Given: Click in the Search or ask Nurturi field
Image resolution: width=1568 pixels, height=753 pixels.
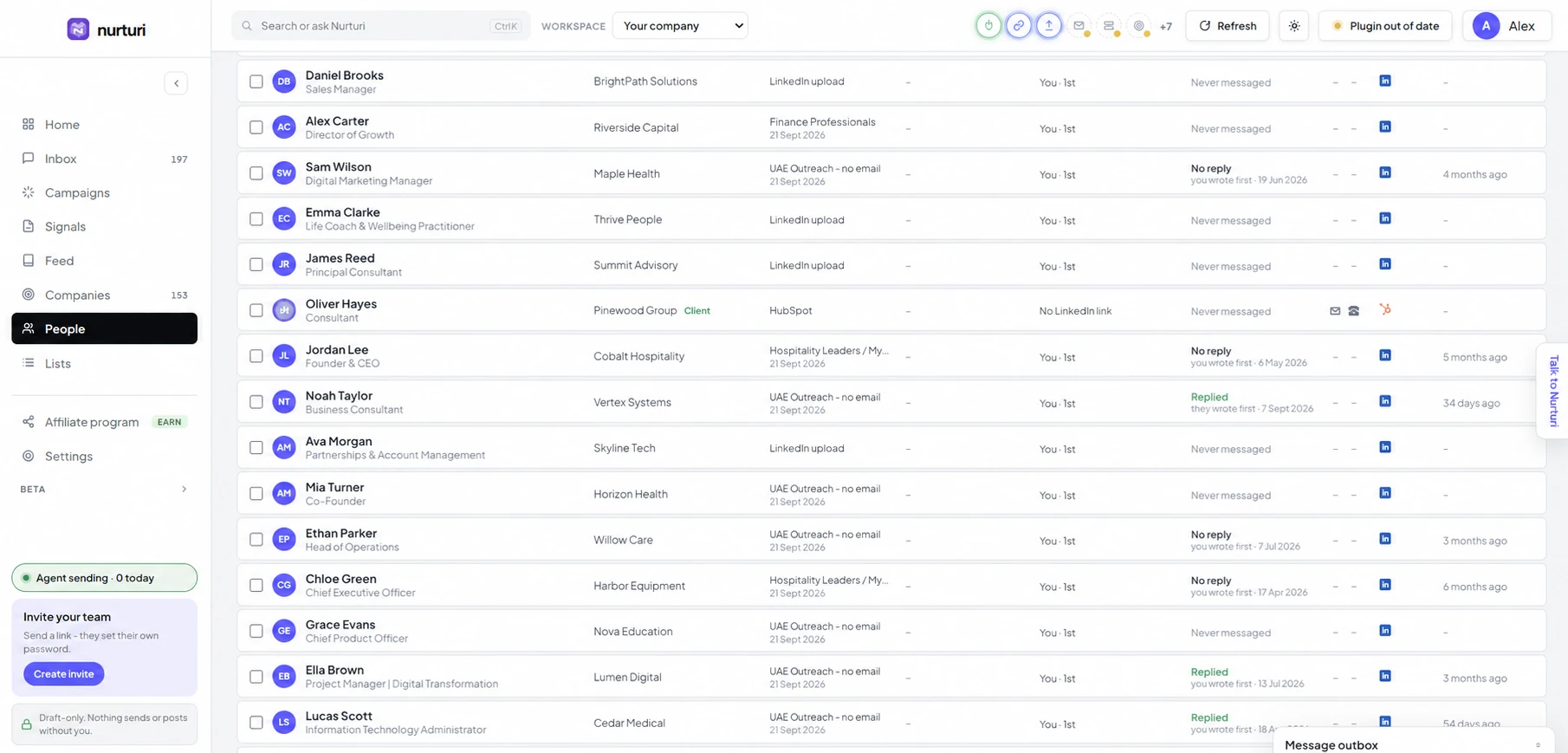Looking at the screenshot, I should (380, 26).
